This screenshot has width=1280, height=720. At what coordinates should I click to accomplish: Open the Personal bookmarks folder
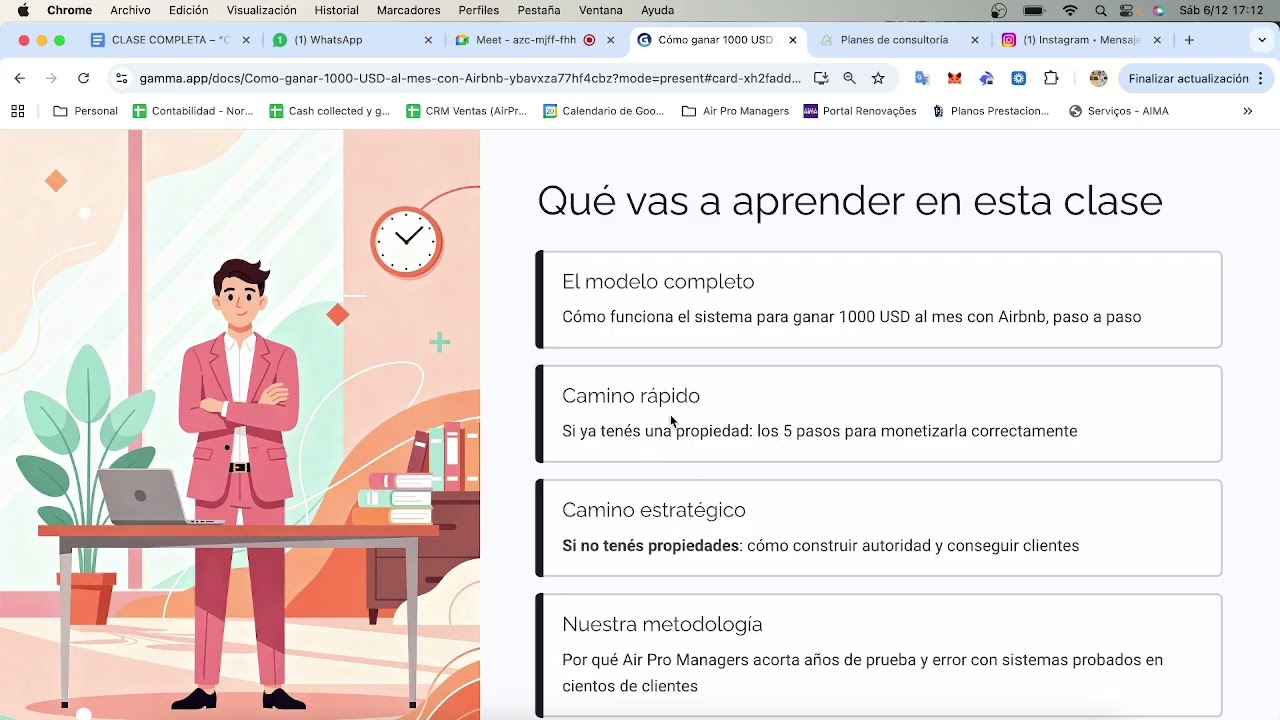coord(85,111)
